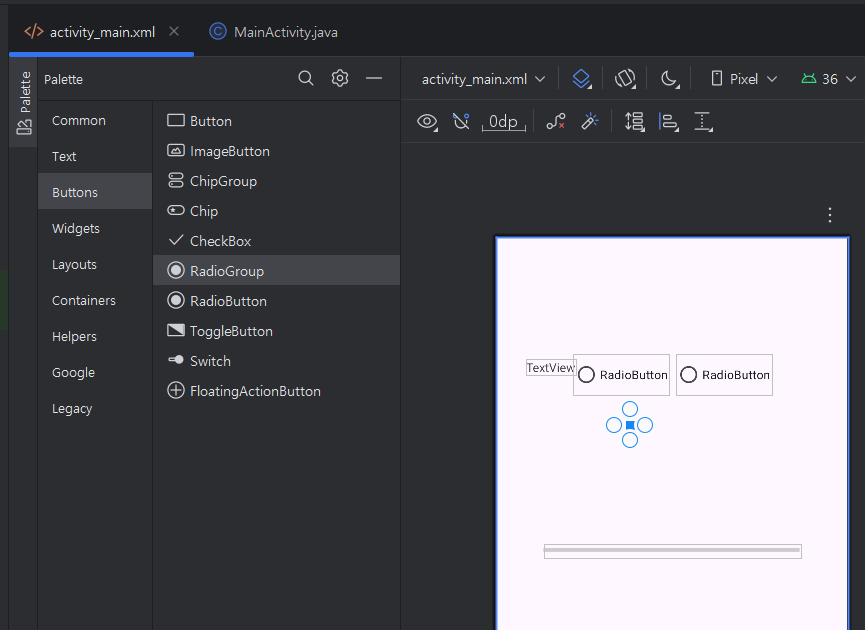865x630 pixels.
Task: Open the Layouts palette category
Action: (95, 264)
